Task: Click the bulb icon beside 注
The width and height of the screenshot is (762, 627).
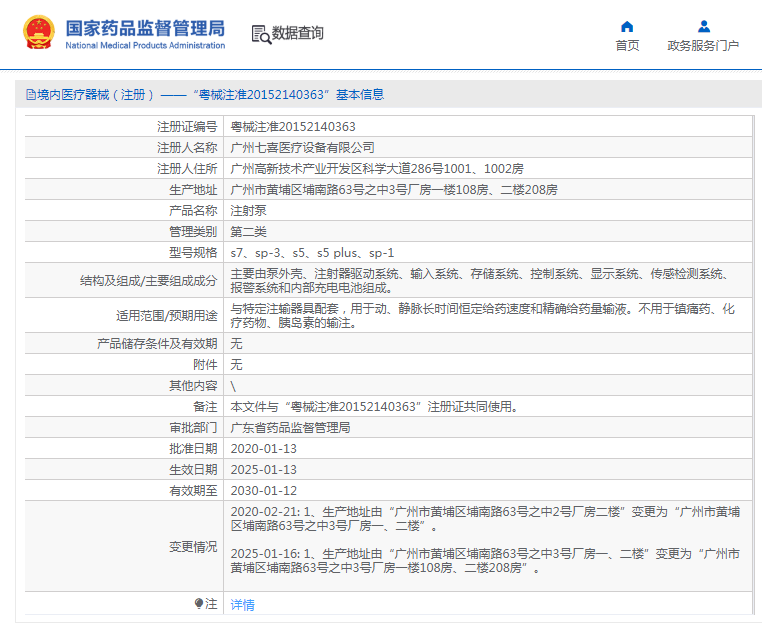Action: pos(199,604)
